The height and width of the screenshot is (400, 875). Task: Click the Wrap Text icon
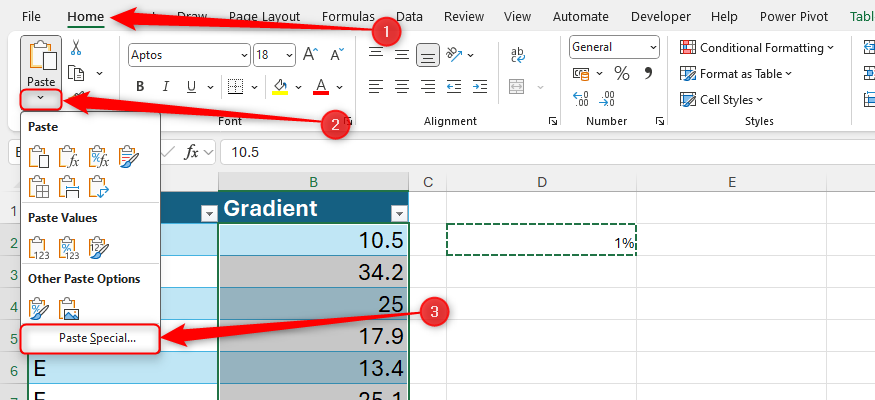click(519, 55)
